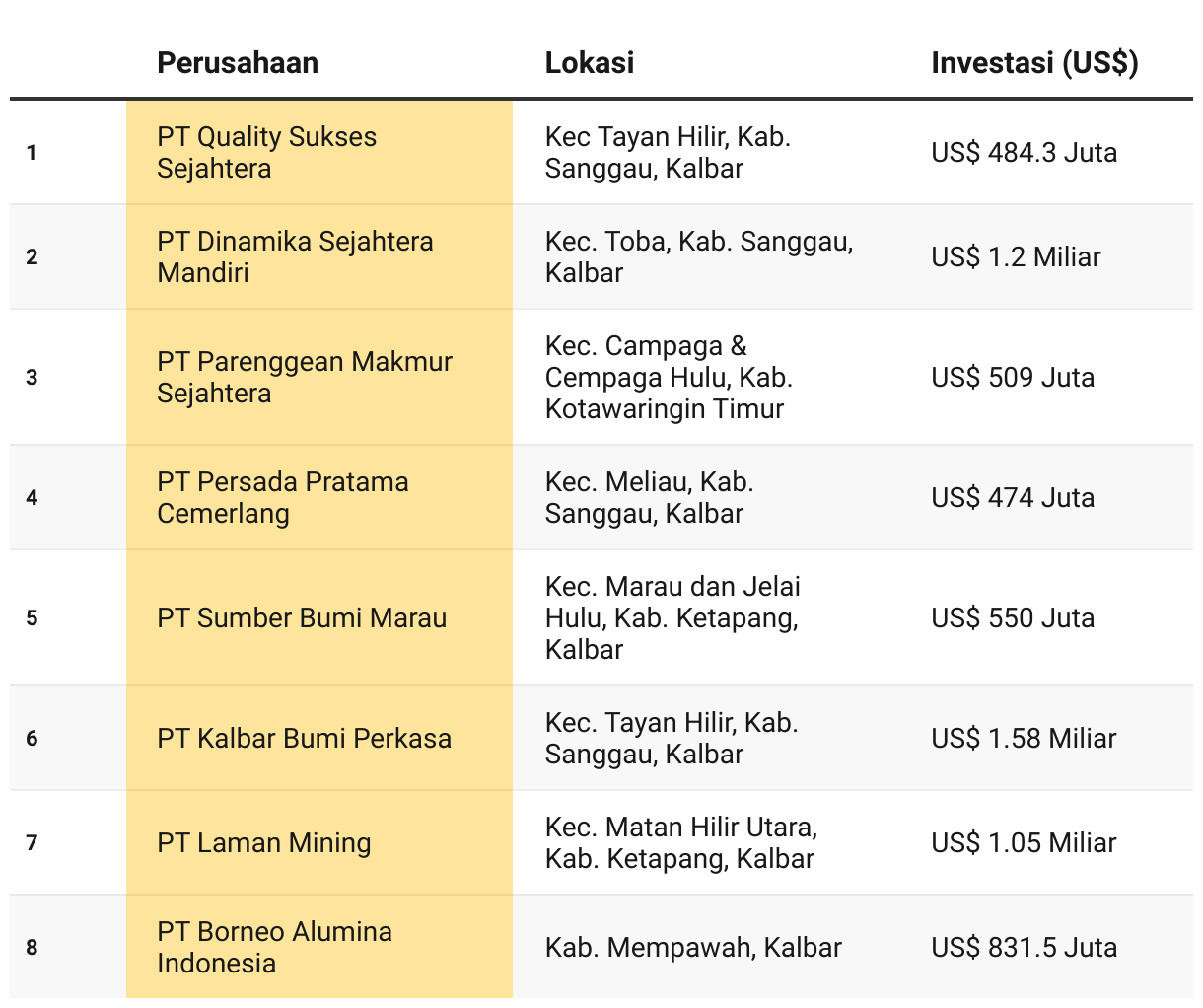Screen dimensions: 1203x1008
Task: Click the Investasi (US$) column header
Action: pyautogui.click(x=1034, y=63)
